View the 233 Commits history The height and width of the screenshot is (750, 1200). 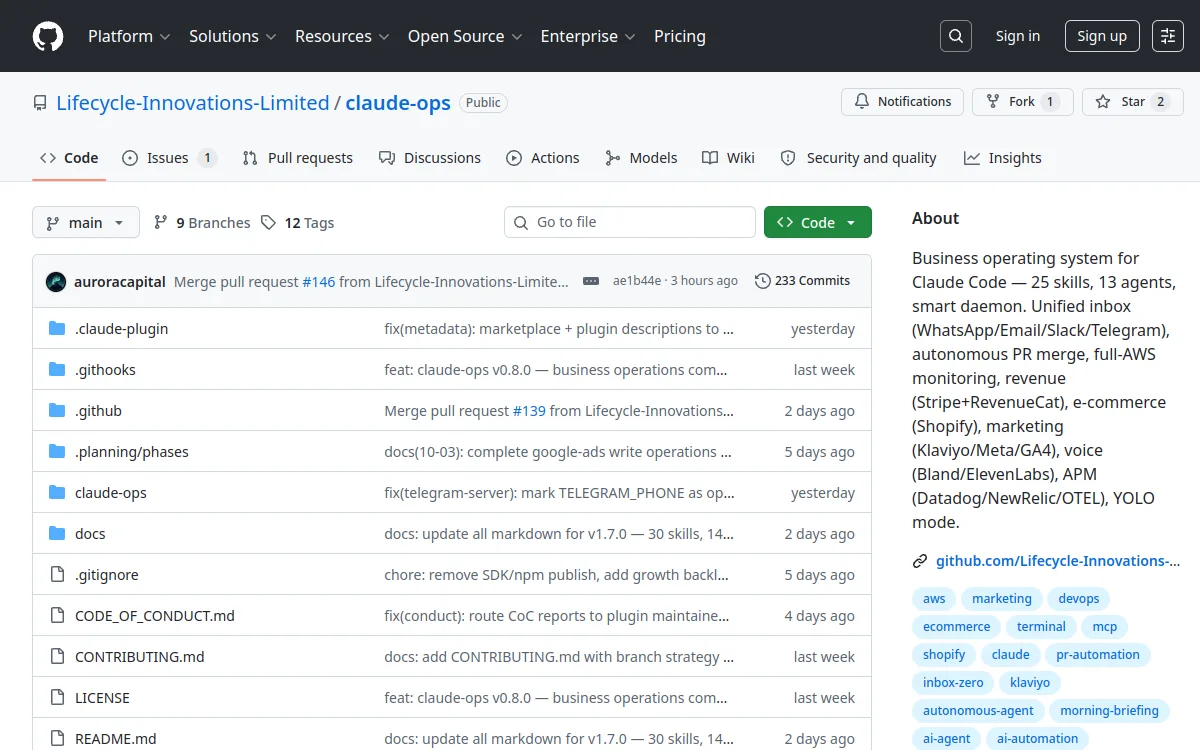[802, 281]
